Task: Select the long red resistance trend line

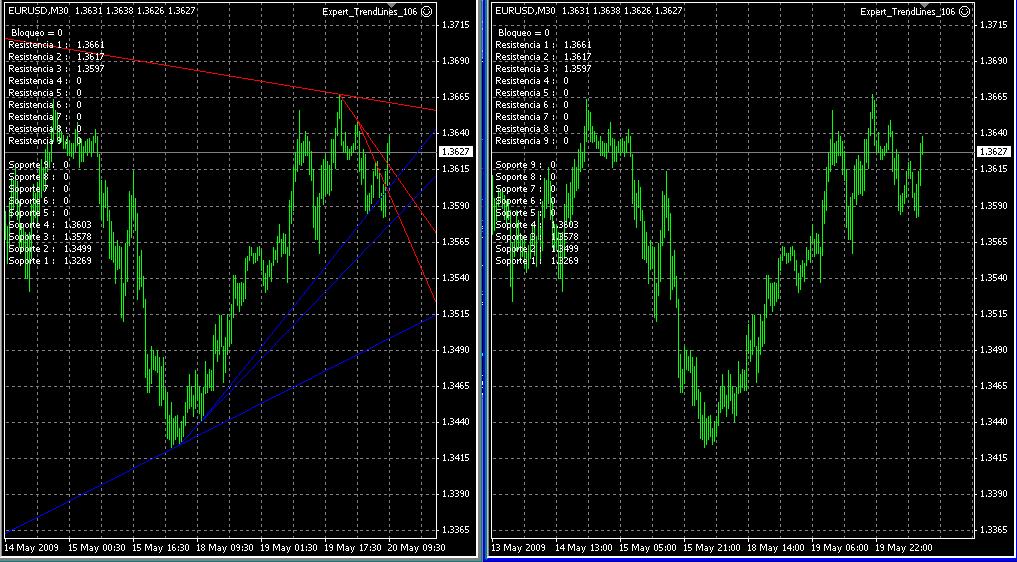Action: point(221,75)
